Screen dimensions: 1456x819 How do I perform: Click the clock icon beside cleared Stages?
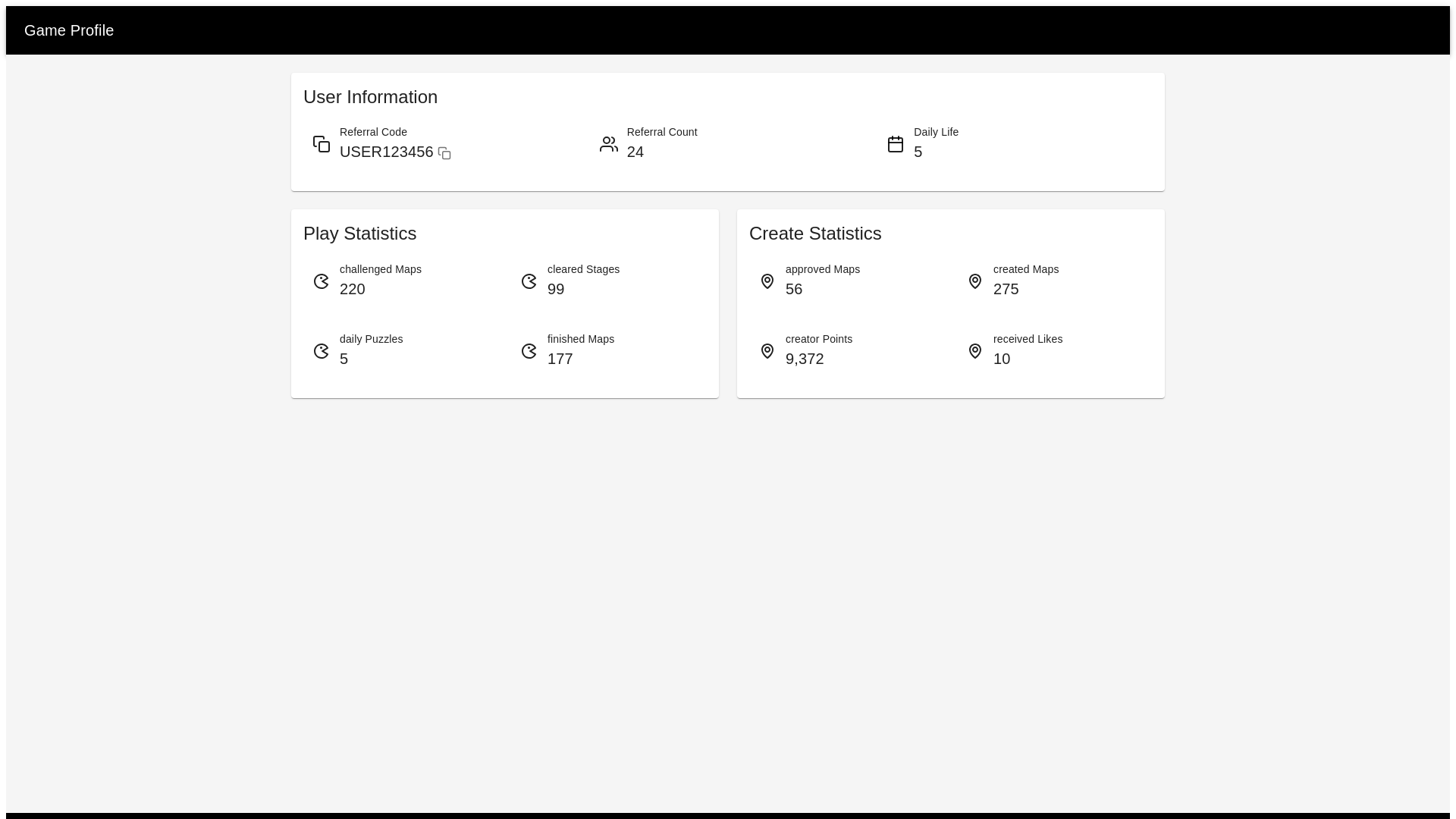529,281
